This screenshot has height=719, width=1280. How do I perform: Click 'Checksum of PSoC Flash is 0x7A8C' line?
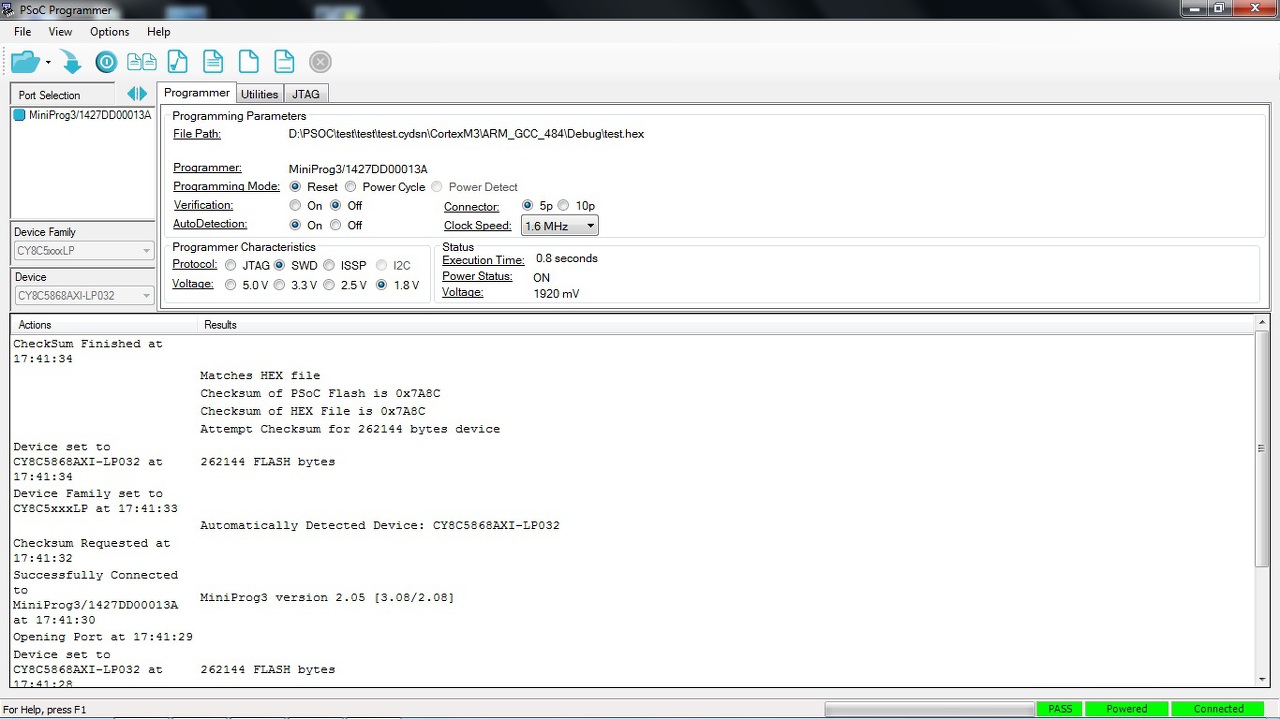320,393
